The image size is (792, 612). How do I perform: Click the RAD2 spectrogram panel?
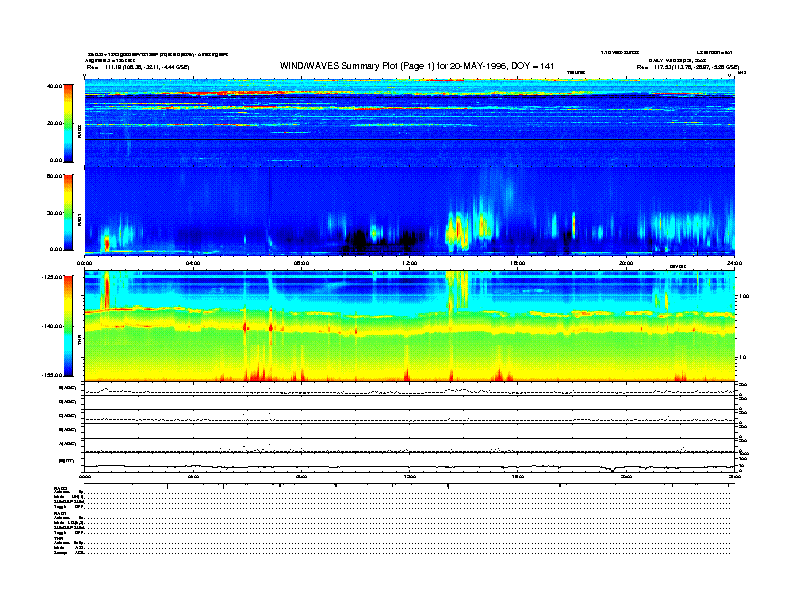click(x=410, y=123)
